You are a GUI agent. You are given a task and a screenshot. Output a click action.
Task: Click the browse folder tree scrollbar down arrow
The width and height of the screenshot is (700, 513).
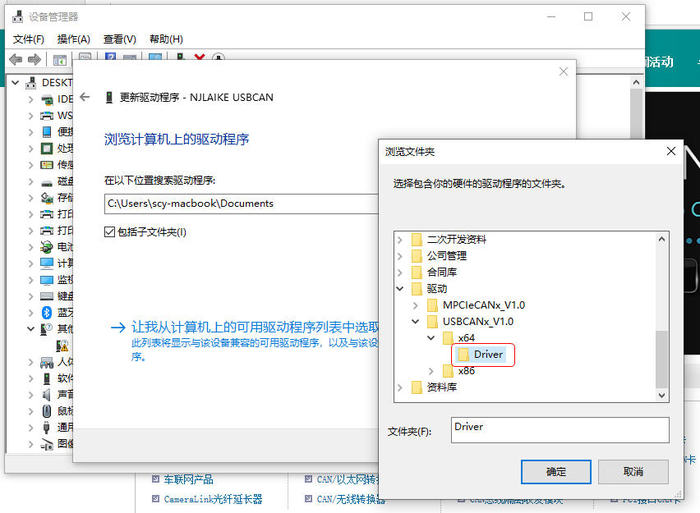[662, 395]
